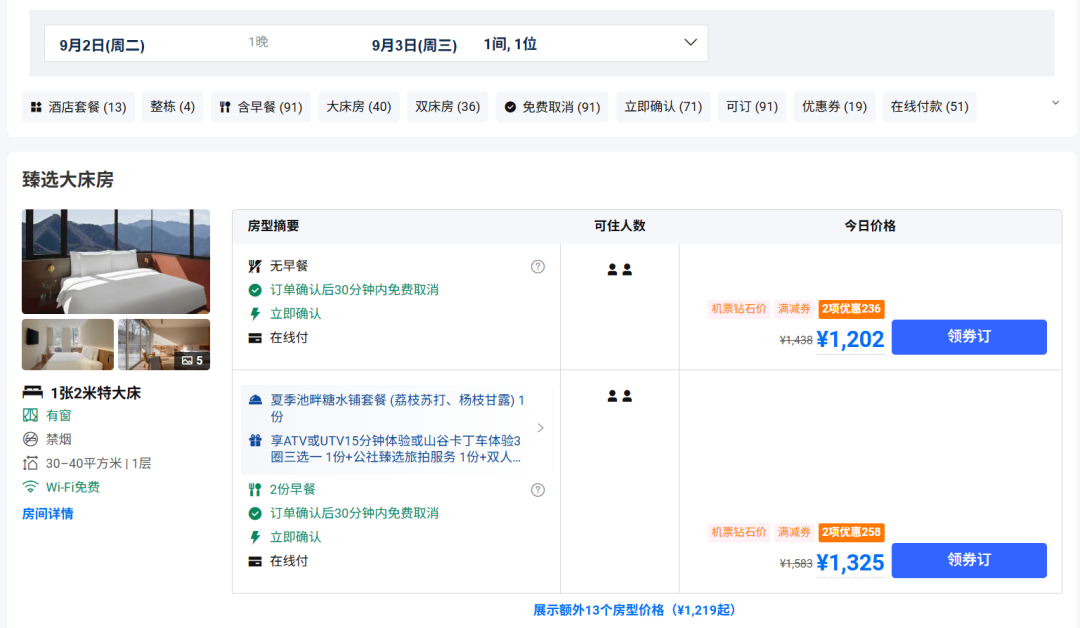Filter by 酒店套餐 (13)

pos(79,107)
